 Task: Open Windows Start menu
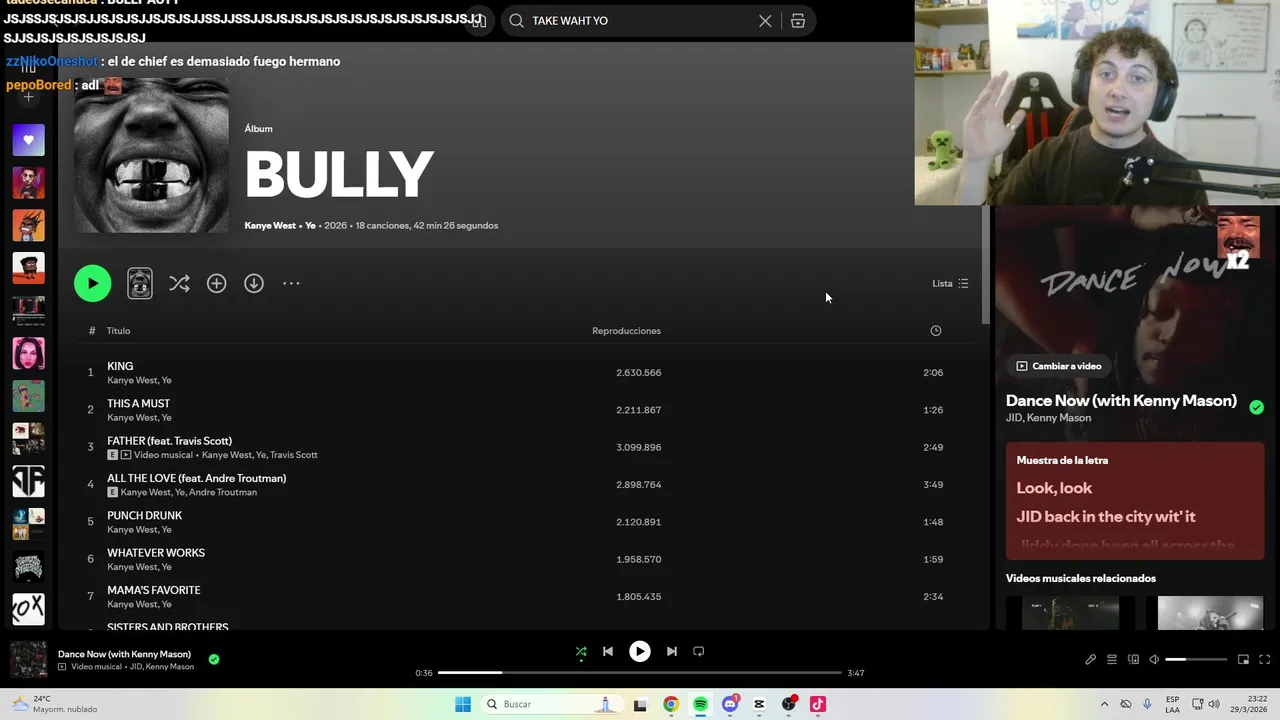(463, 704)
